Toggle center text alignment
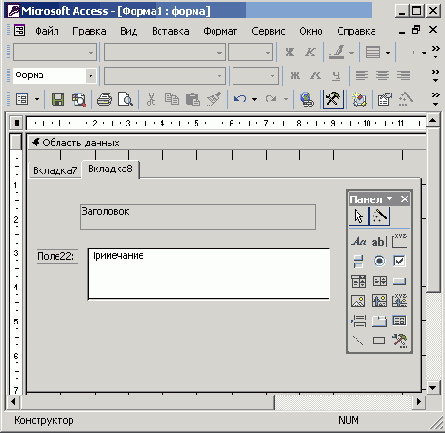 pos(382,76)
